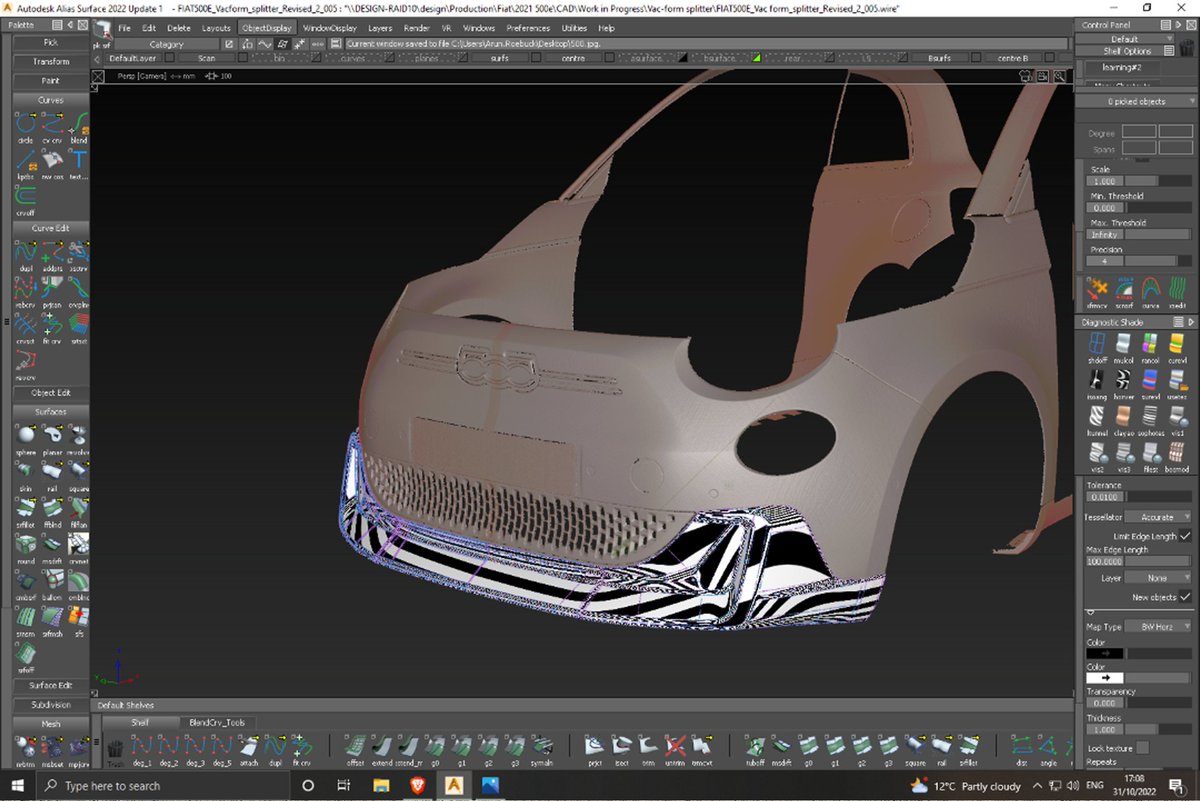Open the Preferences menu
Image resolution: width=1200 pixels, height=801 pixels.
pos(528,28)
